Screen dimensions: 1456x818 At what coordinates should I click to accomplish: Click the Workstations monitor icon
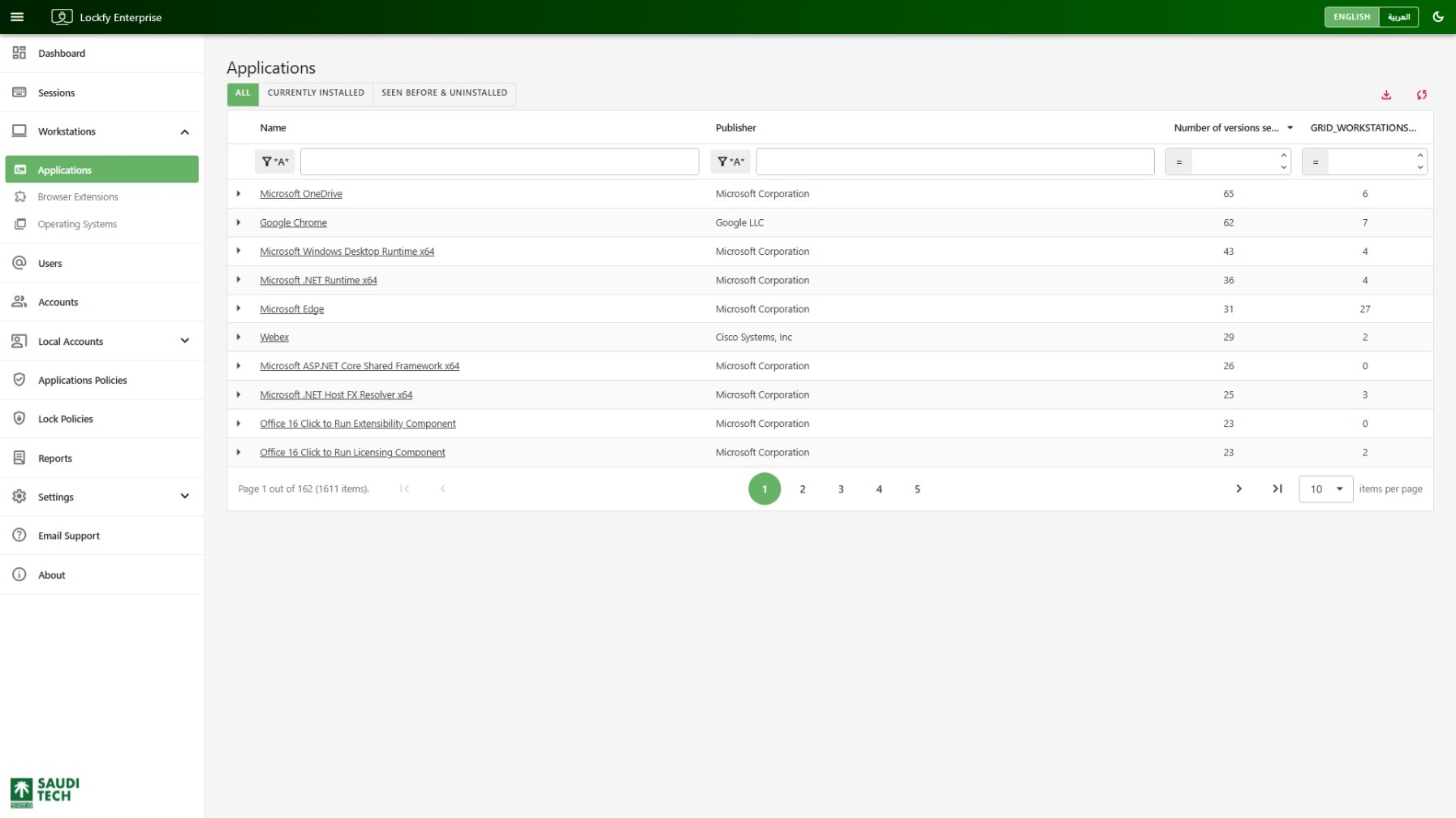(19, 131)
